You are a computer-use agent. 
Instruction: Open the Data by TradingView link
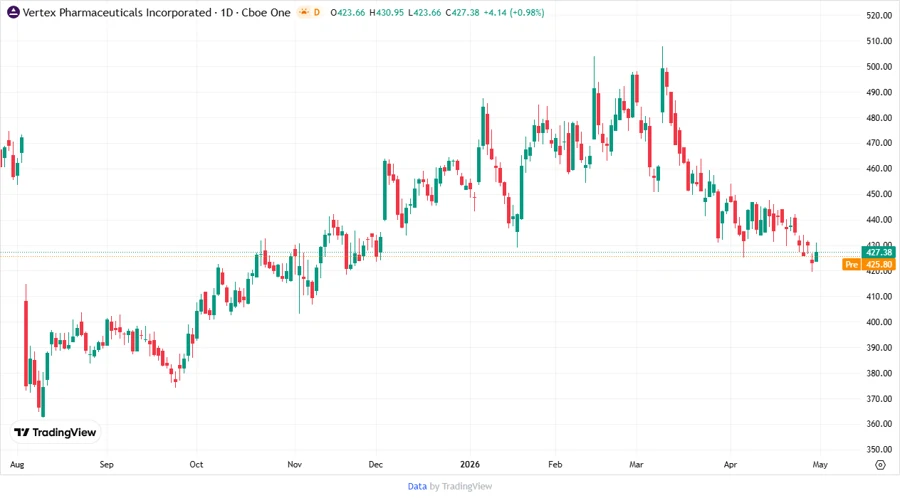[449, 486]
